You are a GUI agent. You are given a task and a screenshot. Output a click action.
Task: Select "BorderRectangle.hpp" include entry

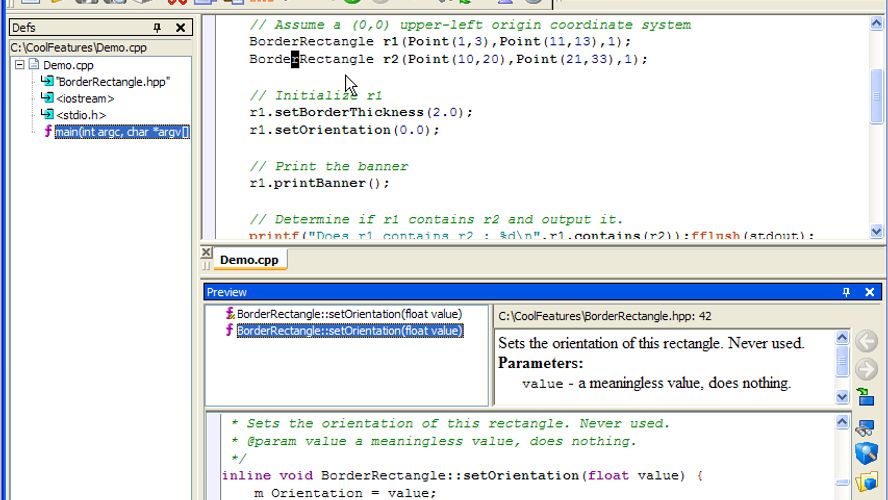click(113, 82)
